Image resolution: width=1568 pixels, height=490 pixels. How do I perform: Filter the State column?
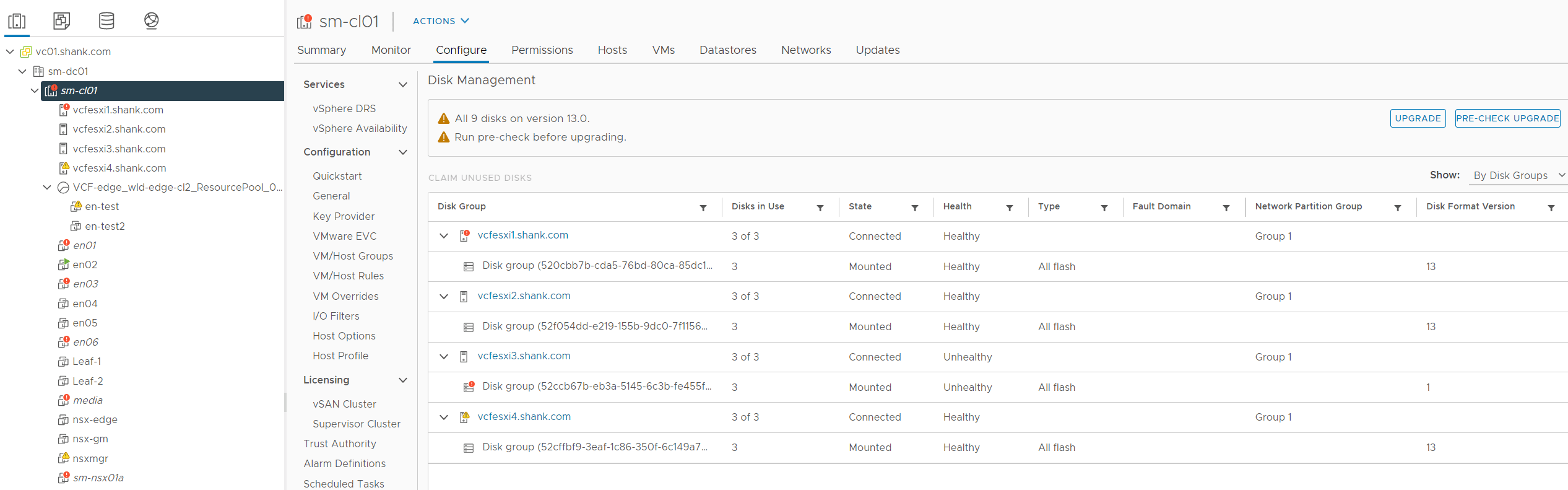915,208
